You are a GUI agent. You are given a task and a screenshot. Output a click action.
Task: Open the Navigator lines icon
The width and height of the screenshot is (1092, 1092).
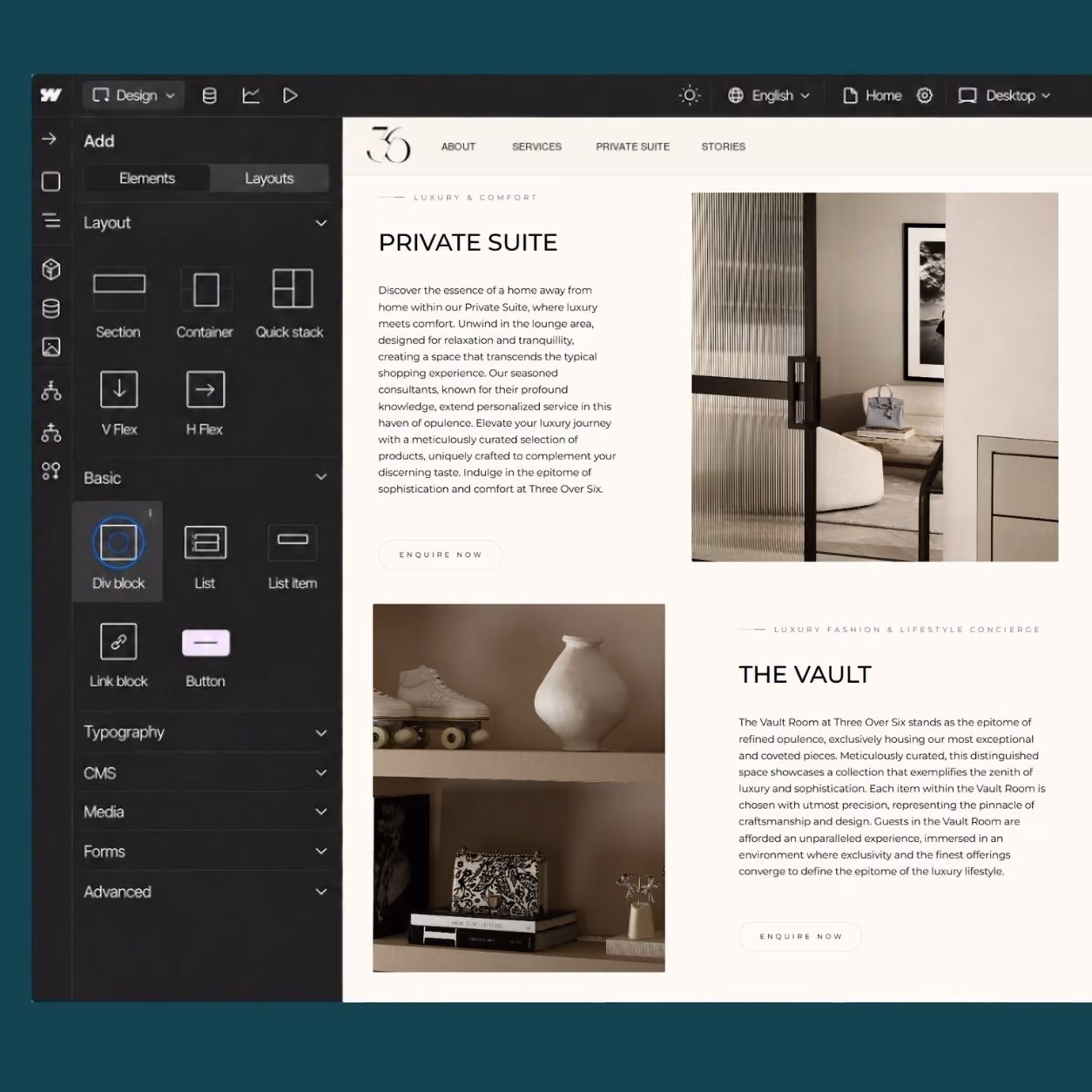coord(51,220)
